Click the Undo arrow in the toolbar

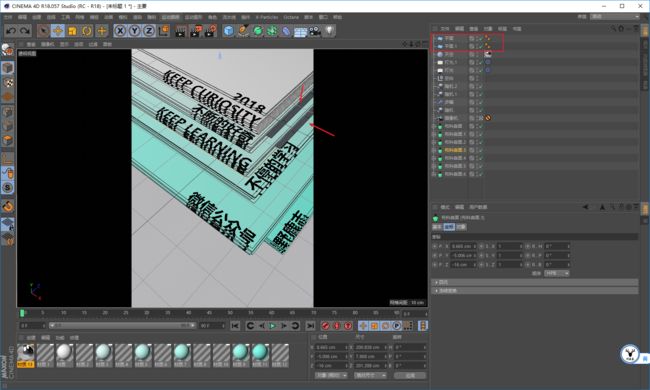pyautogui.click(x=11, y=31)
